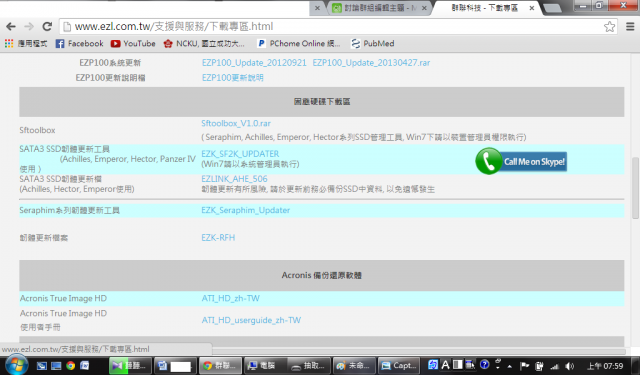Click the IME 'A' input mode icon
Image resolution: width=640 pixels, height=375 pixels.
click(445, 365)
